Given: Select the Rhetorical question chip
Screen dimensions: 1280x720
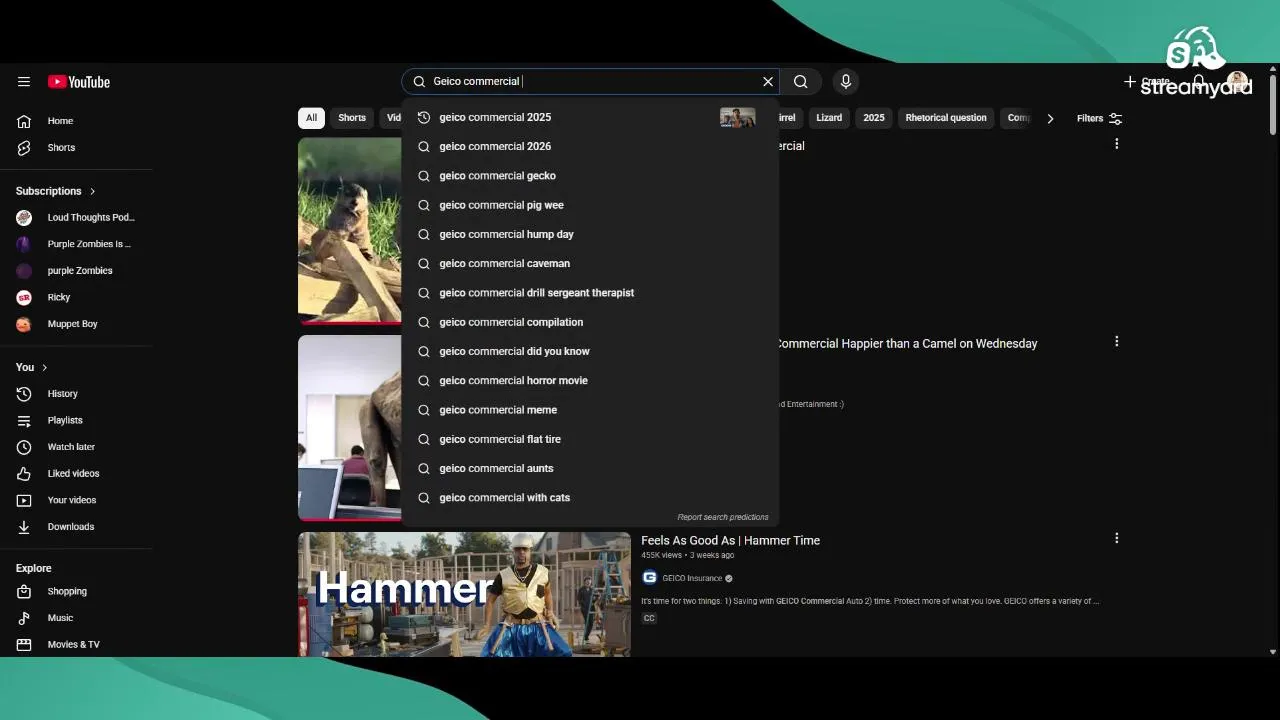Looking at the screenshot, I should click(946, 118).
